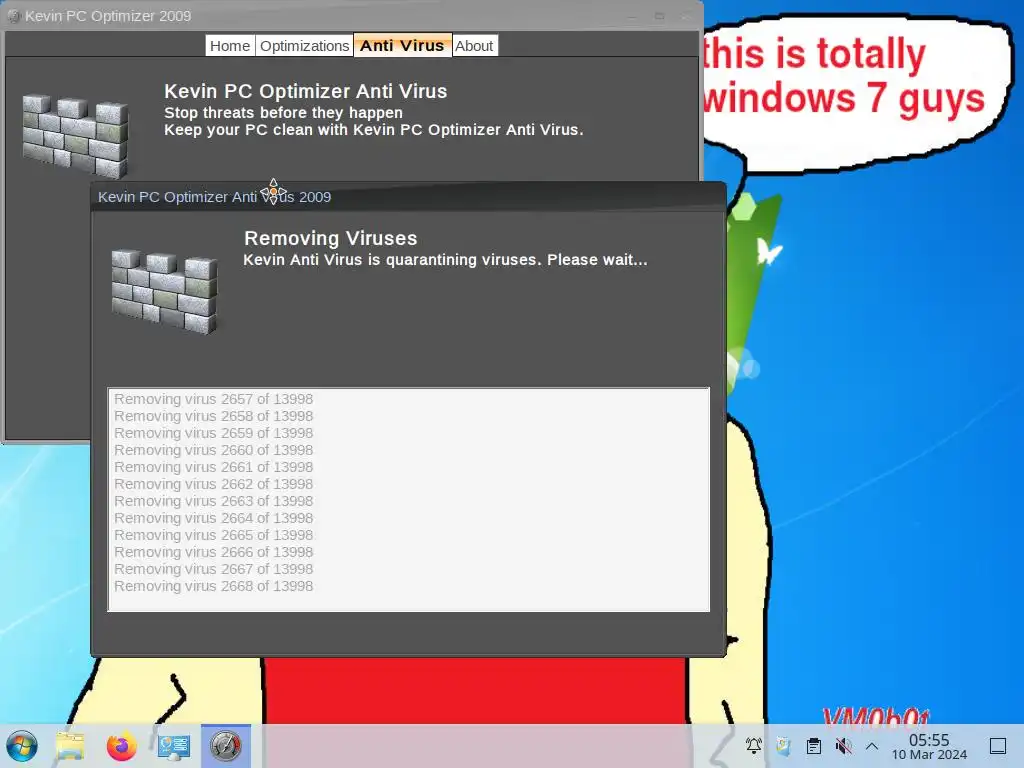Open the system settings taskbar icon
The height and width of the screenshot is (768, 1024).
(174, 746)
